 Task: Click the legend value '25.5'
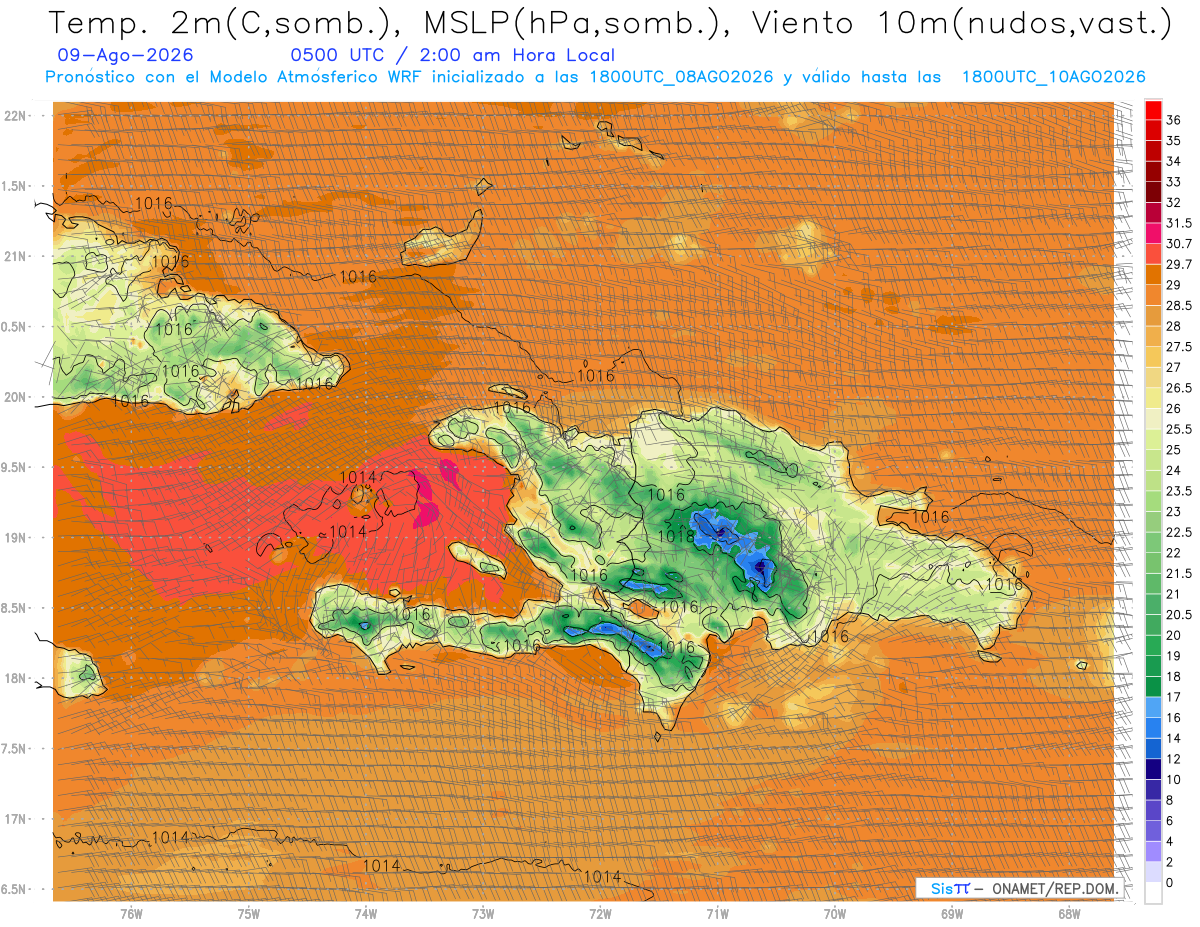pyautogui.click(x=1179, y=429)
